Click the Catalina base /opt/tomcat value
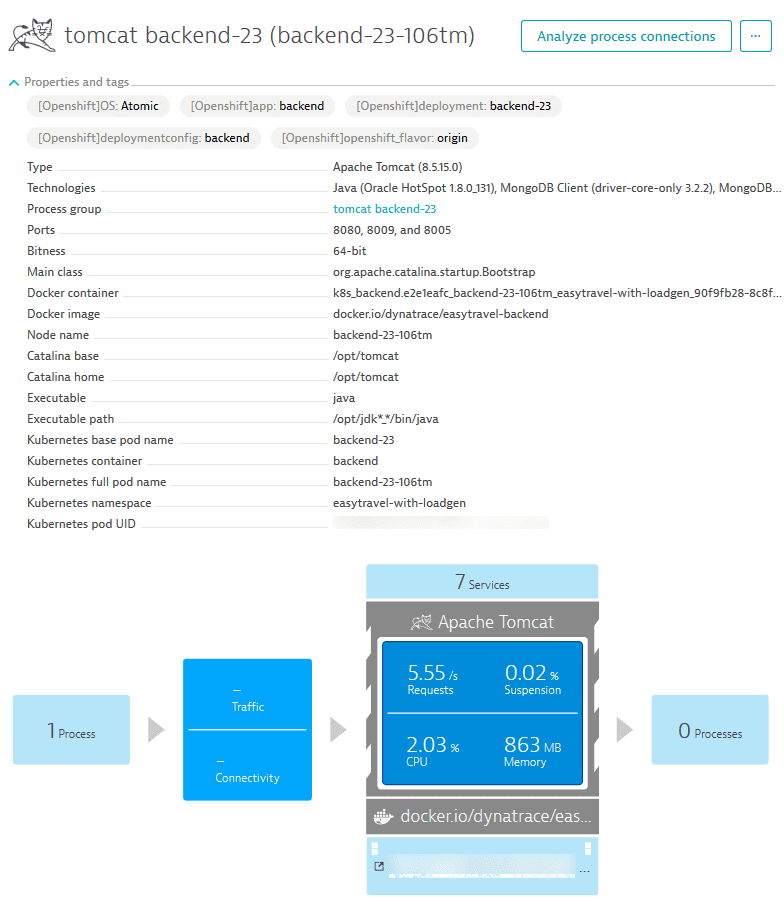The image size is (784, 897). point(366,356)
